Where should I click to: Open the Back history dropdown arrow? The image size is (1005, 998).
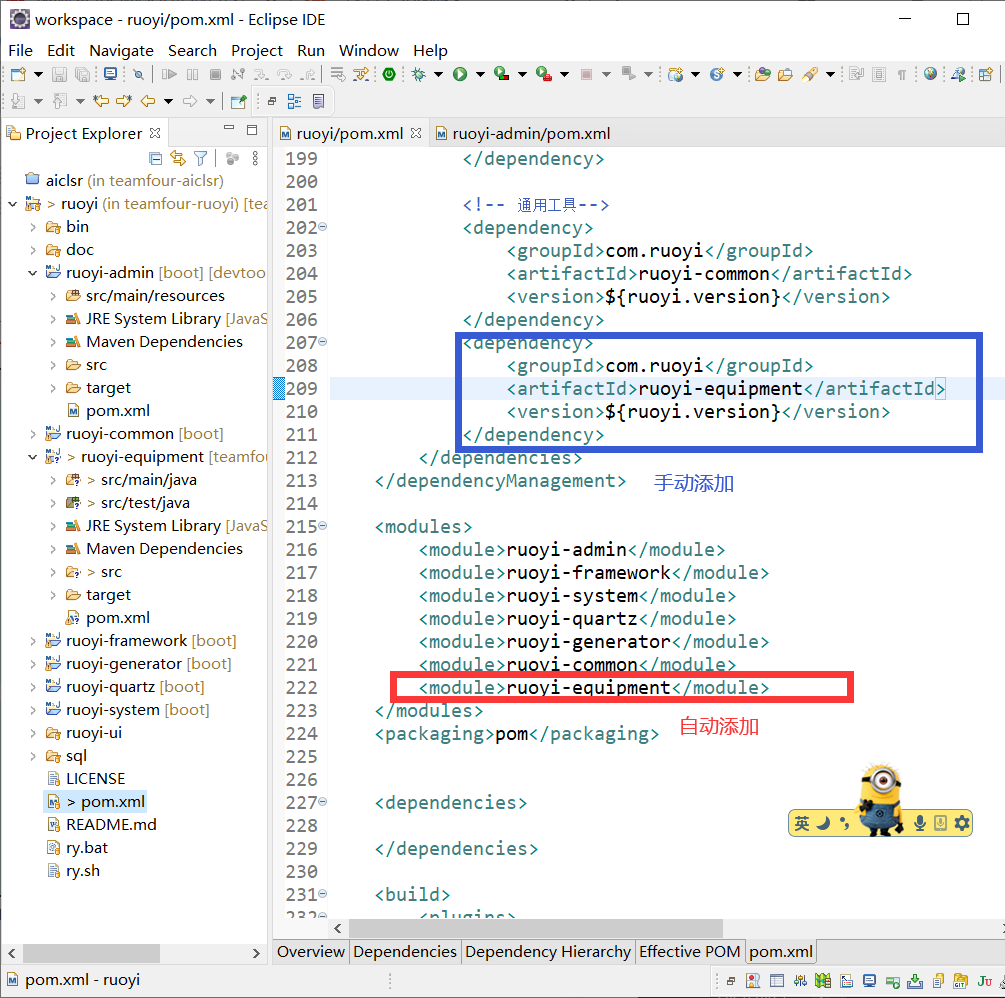coord(168,101)
